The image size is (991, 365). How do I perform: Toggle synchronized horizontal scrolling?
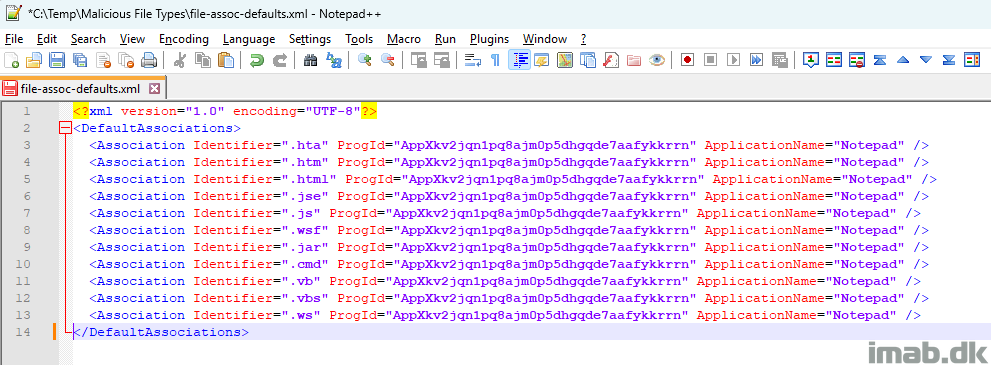[x=441, y=60]
